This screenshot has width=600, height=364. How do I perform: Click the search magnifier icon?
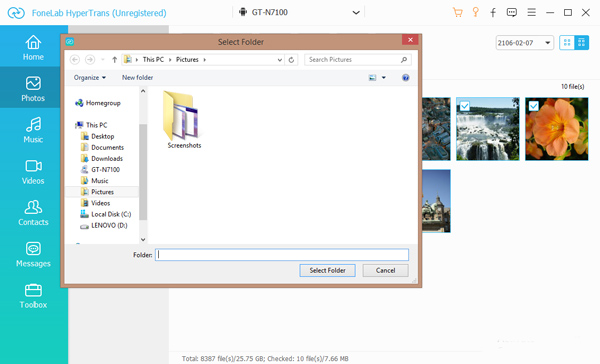click(404, 60)
